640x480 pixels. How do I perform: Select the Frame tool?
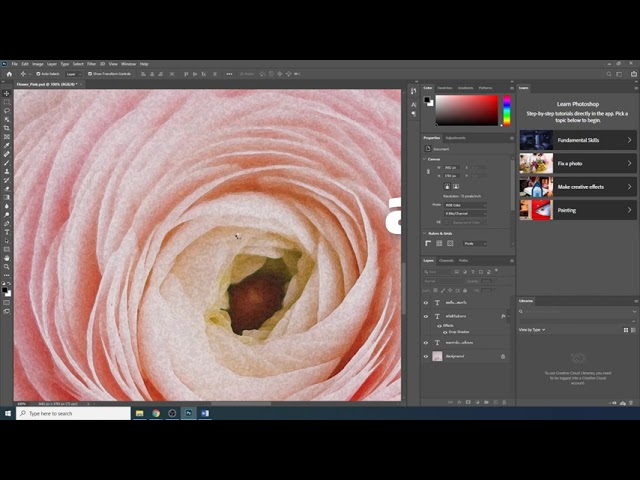7,137
